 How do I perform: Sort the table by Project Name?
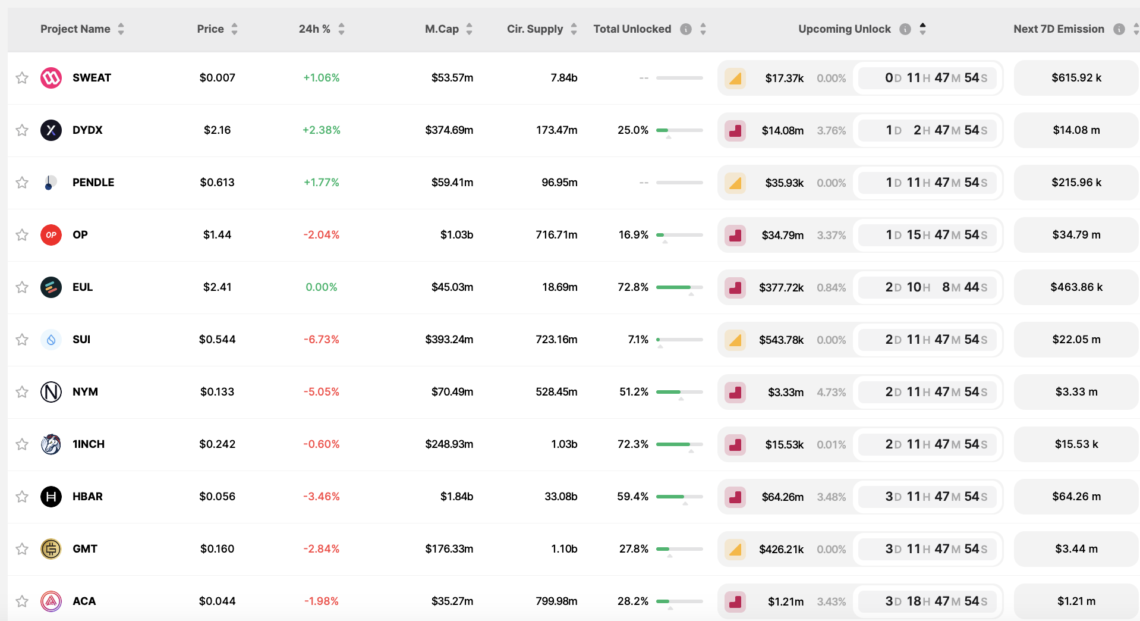point(121,29)
